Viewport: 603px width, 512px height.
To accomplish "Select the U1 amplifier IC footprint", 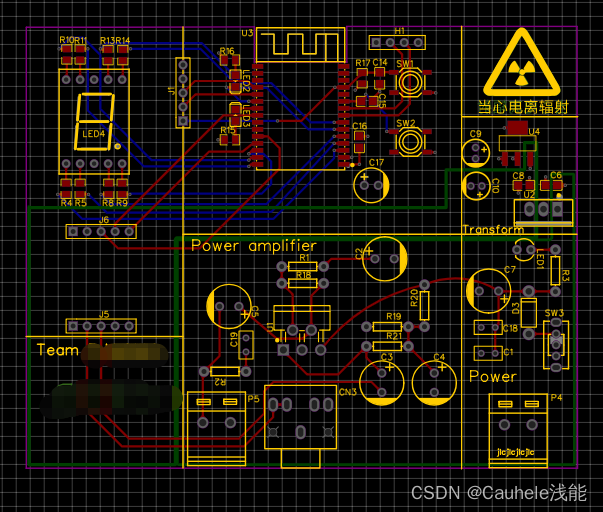I will pyautogui.click(x=302, y=330).
